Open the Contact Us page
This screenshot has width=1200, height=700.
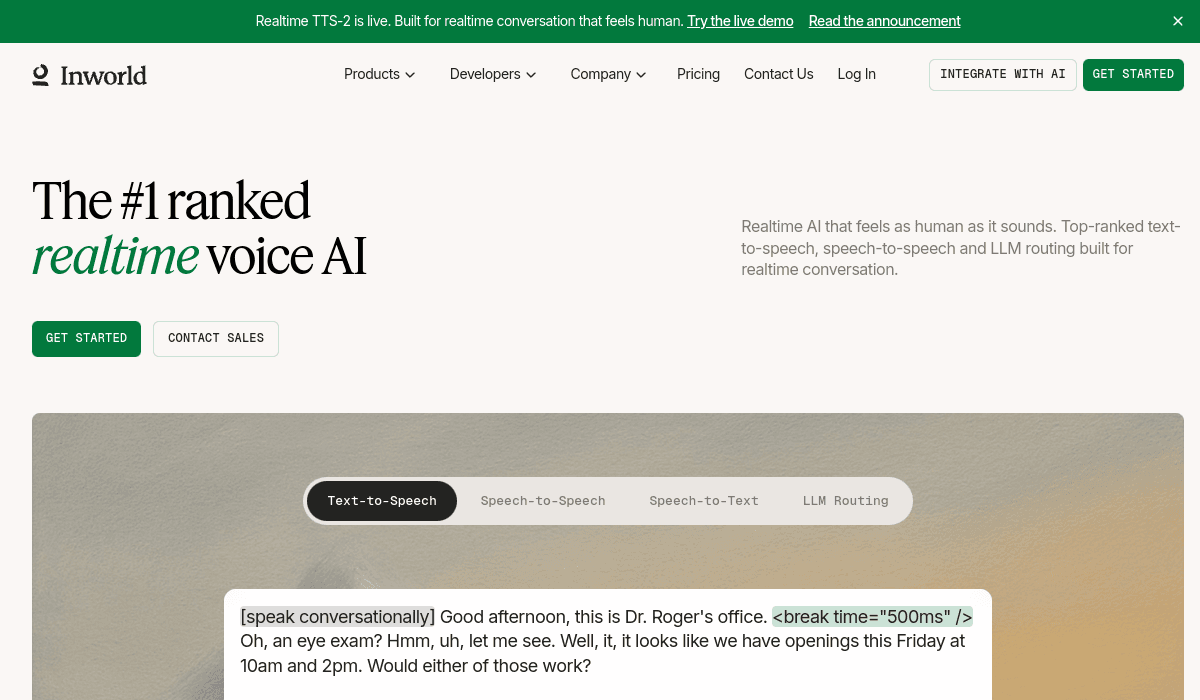(x=779, y=74)
